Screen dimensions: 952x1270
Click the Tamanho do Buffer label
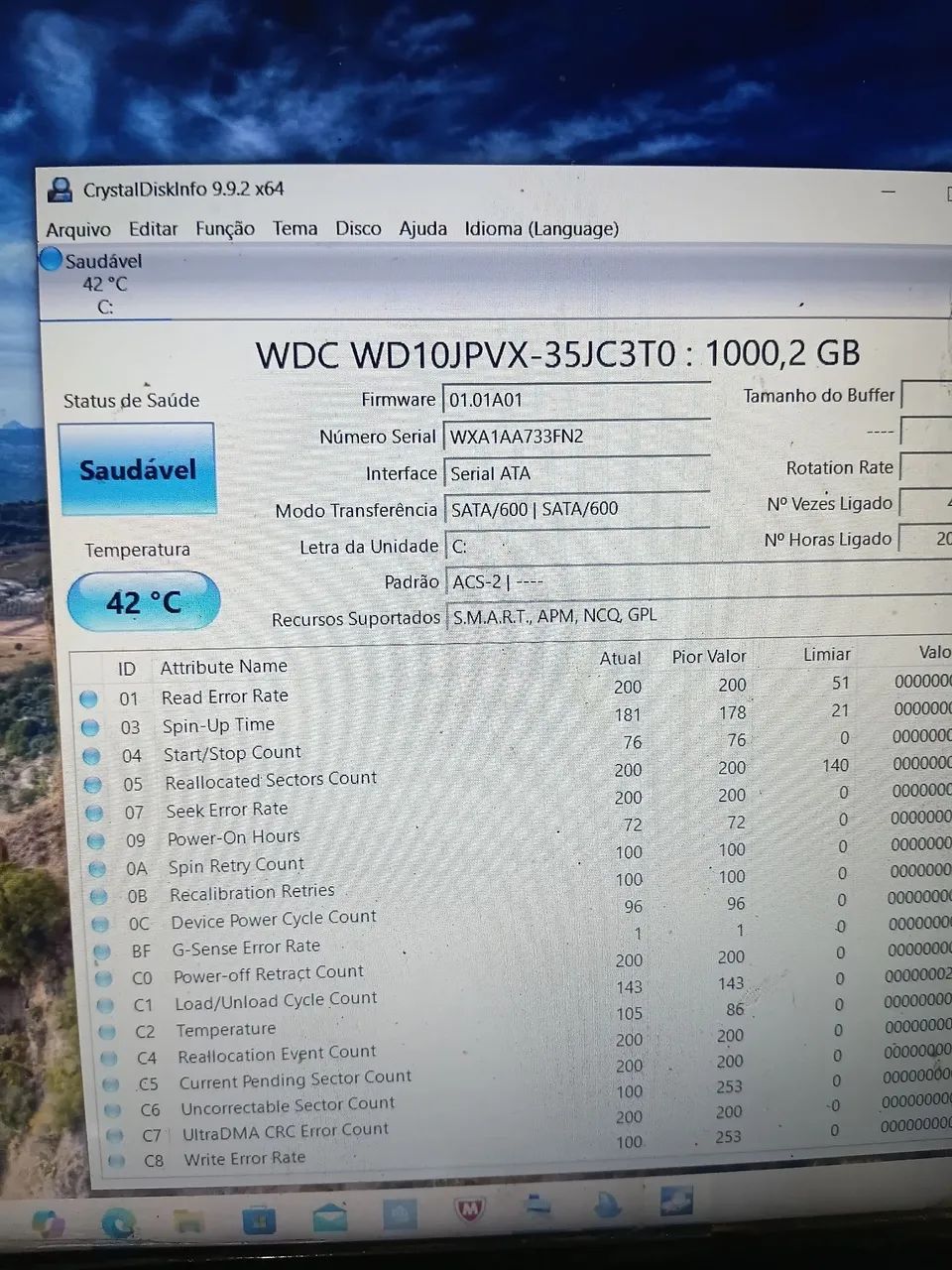click(x=819, y=395)
